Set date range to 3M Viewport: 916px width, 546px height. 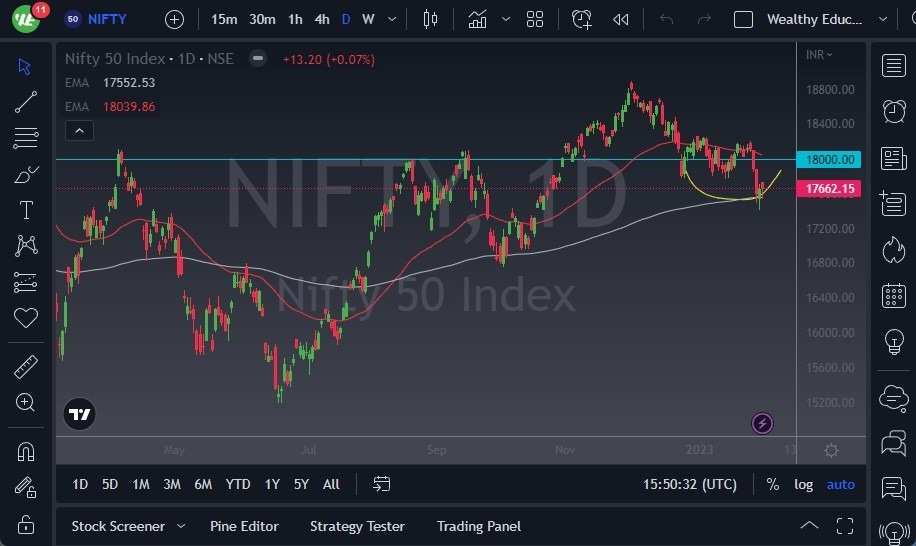coord(172,484)
